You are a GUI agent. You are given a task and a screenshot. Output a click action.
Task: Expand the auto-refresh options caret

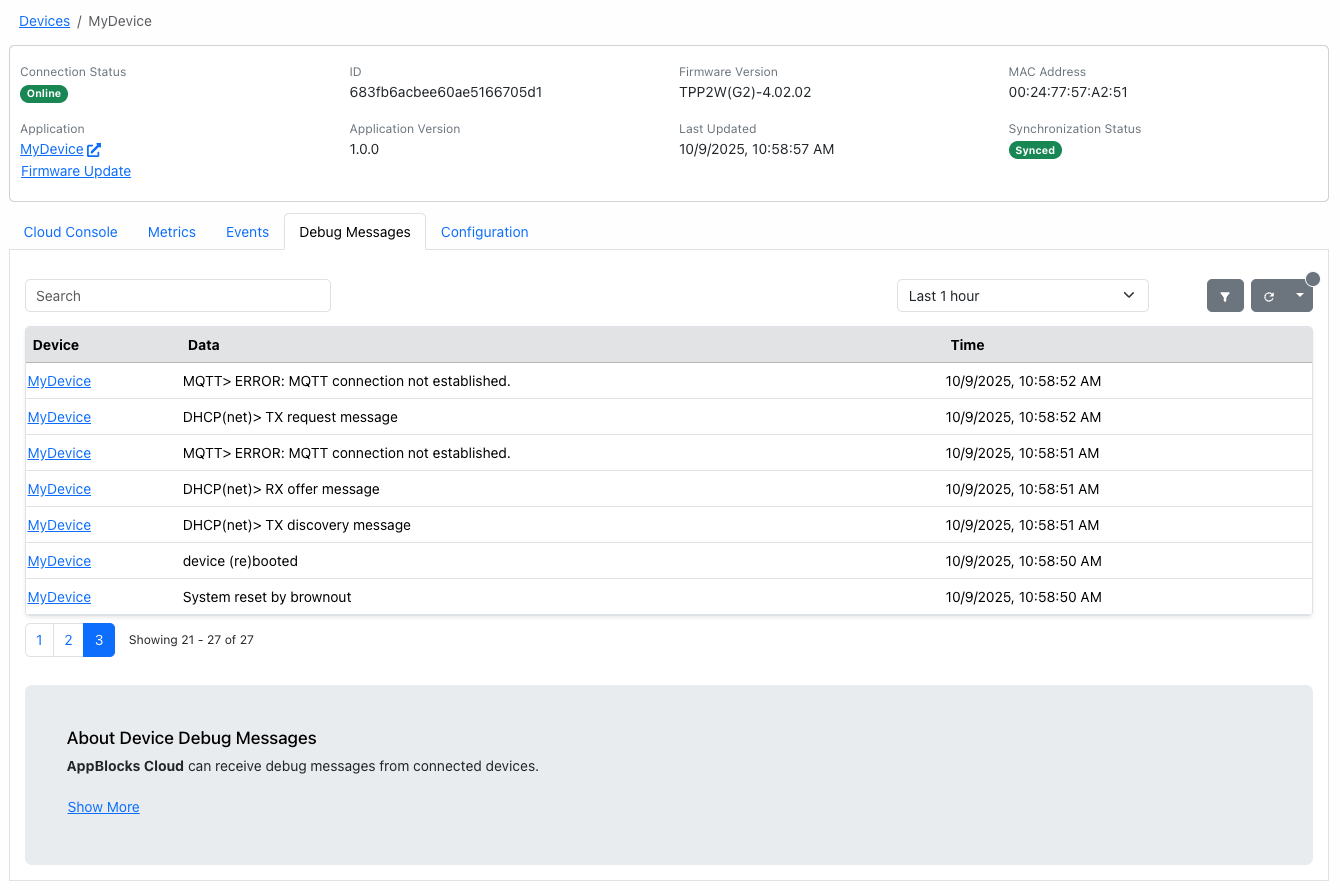(1299, 295)
